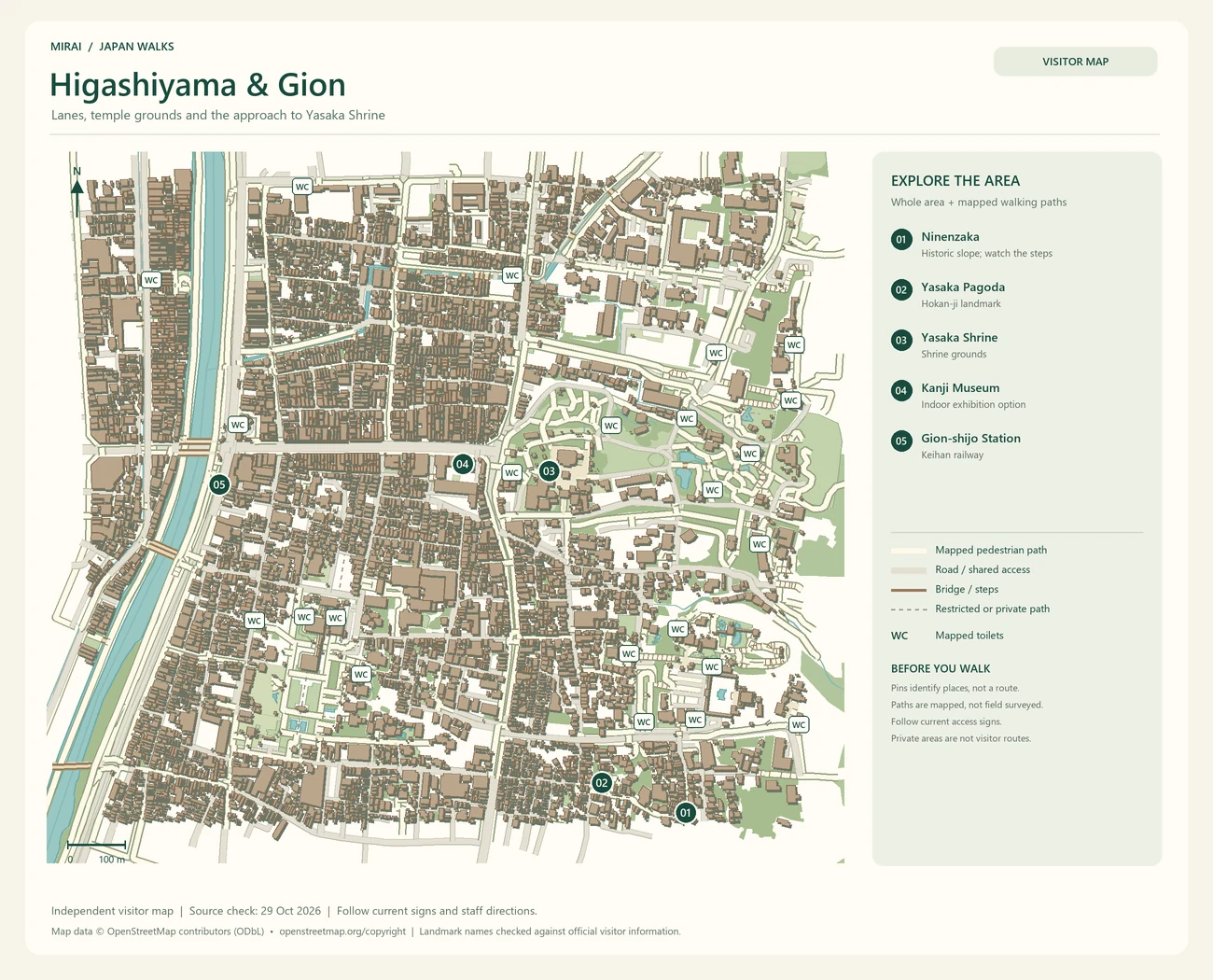The image size is (1213, 980).
Task: Click the "MIRAI / JAPAN WALKS" breadcrumb text
Action: pos(112,47)
